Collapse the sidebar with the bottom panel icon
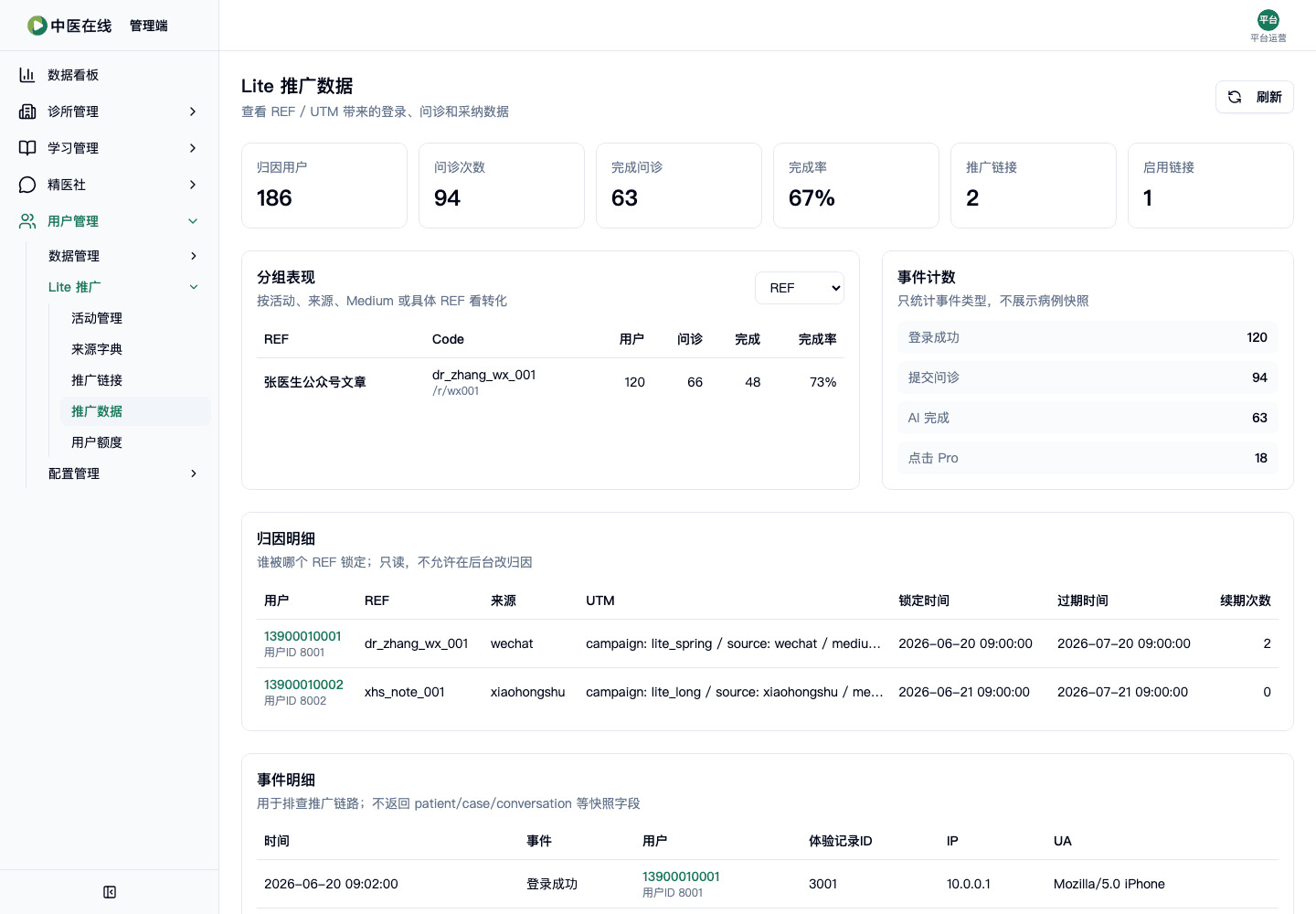The image size is (1316, 914). pos(110,892)
